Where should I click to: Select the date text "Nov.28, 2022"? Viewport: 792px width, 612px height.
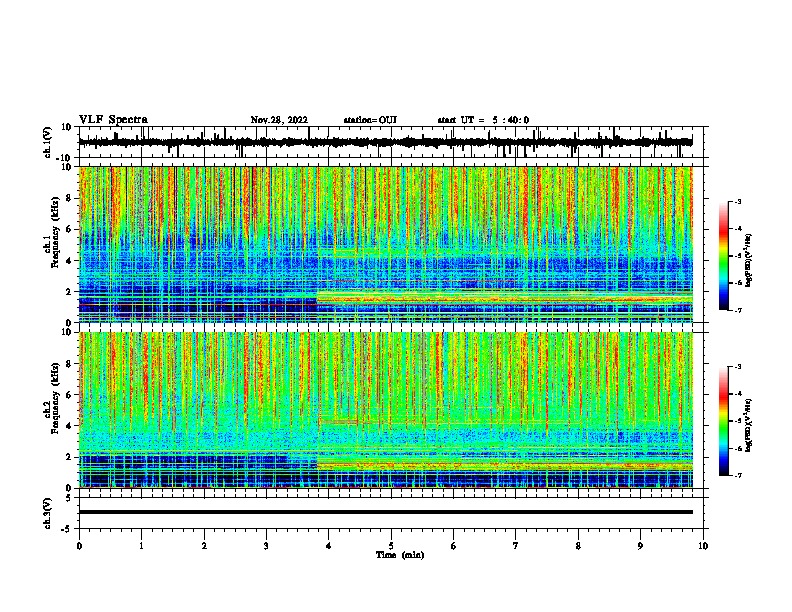pos(279,120)
